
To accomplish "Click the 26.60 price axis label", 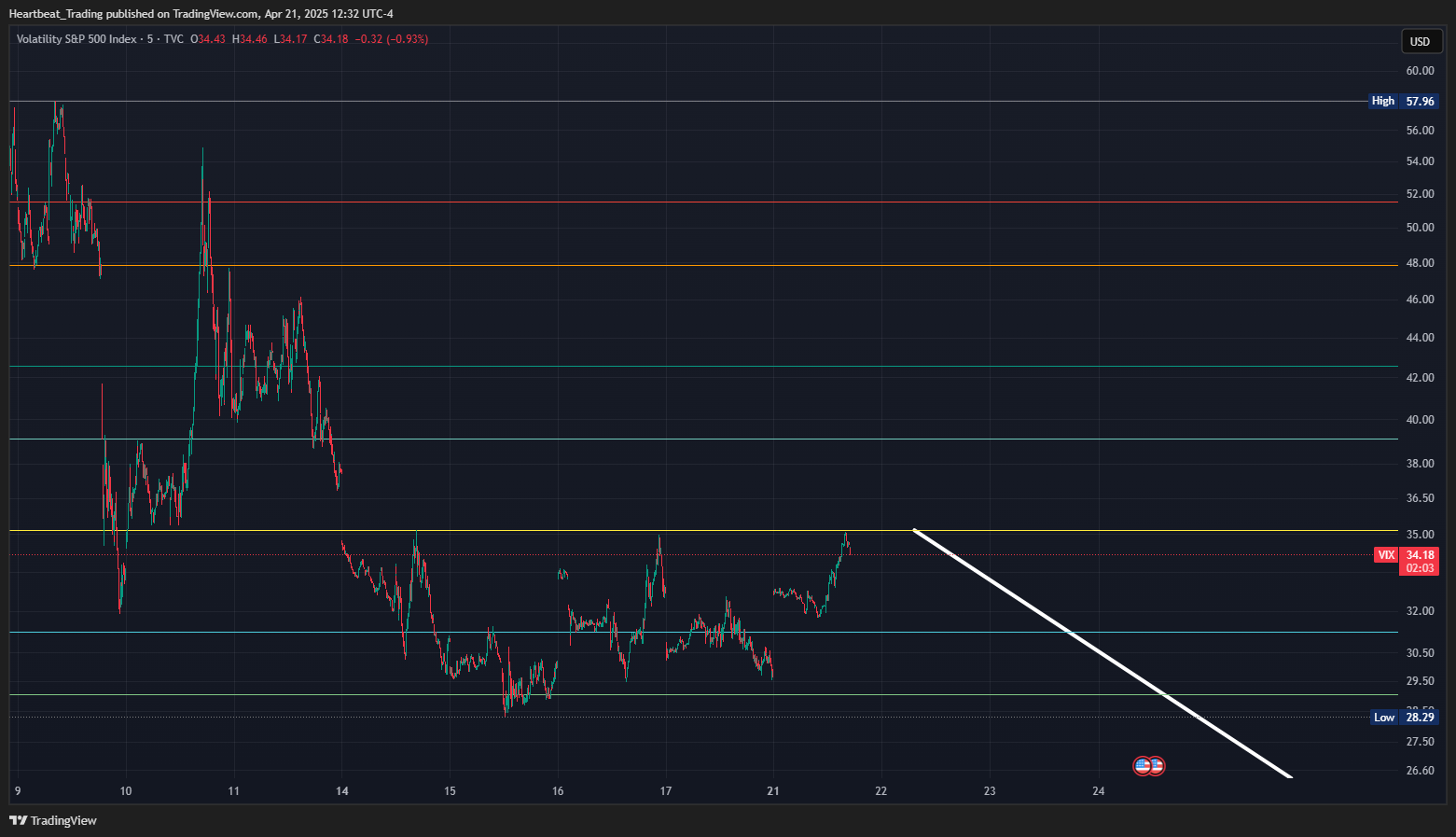I will tap(1420, 771).
